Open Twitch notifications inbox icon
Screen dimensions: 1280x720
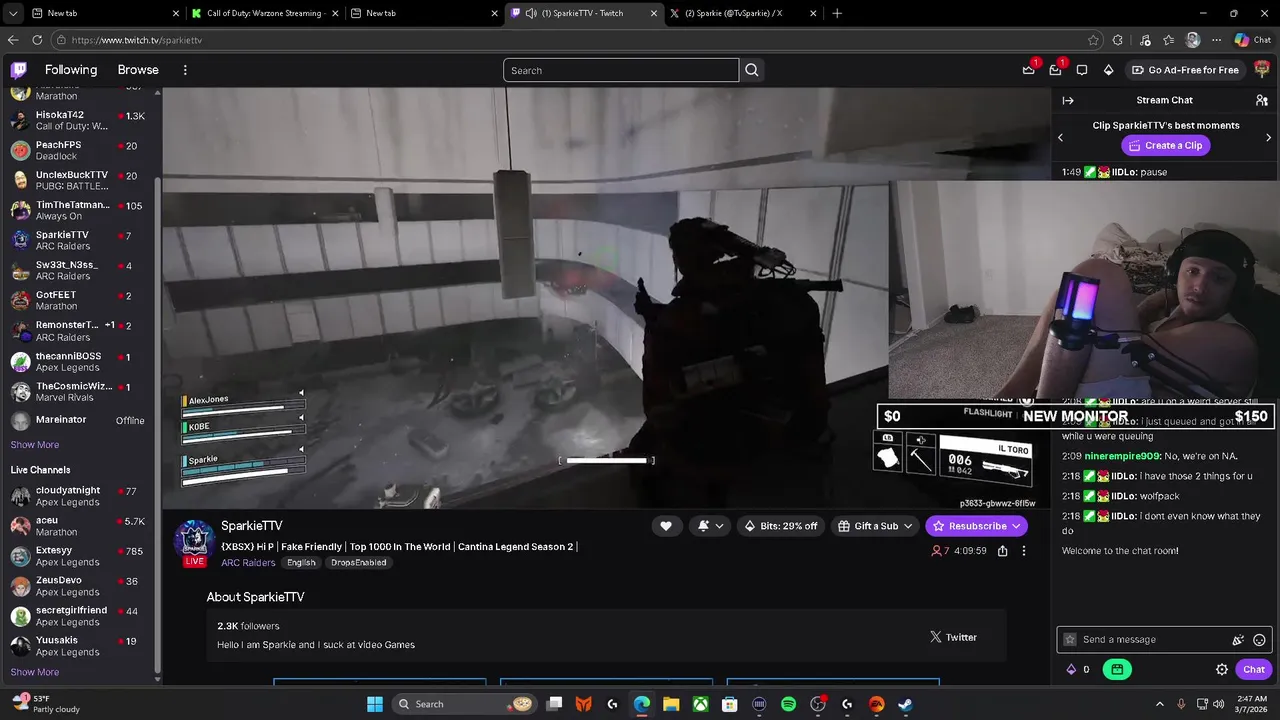(x=1055, y=70)
